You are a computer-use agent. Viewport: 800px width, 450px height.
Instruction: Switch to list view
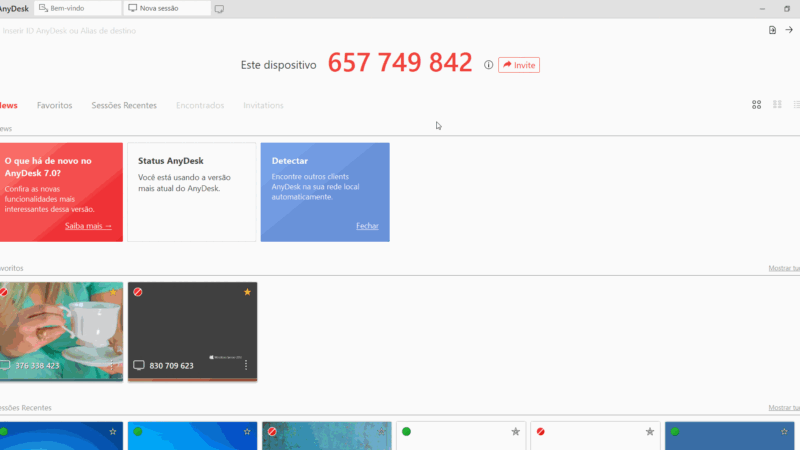(796, 105)
